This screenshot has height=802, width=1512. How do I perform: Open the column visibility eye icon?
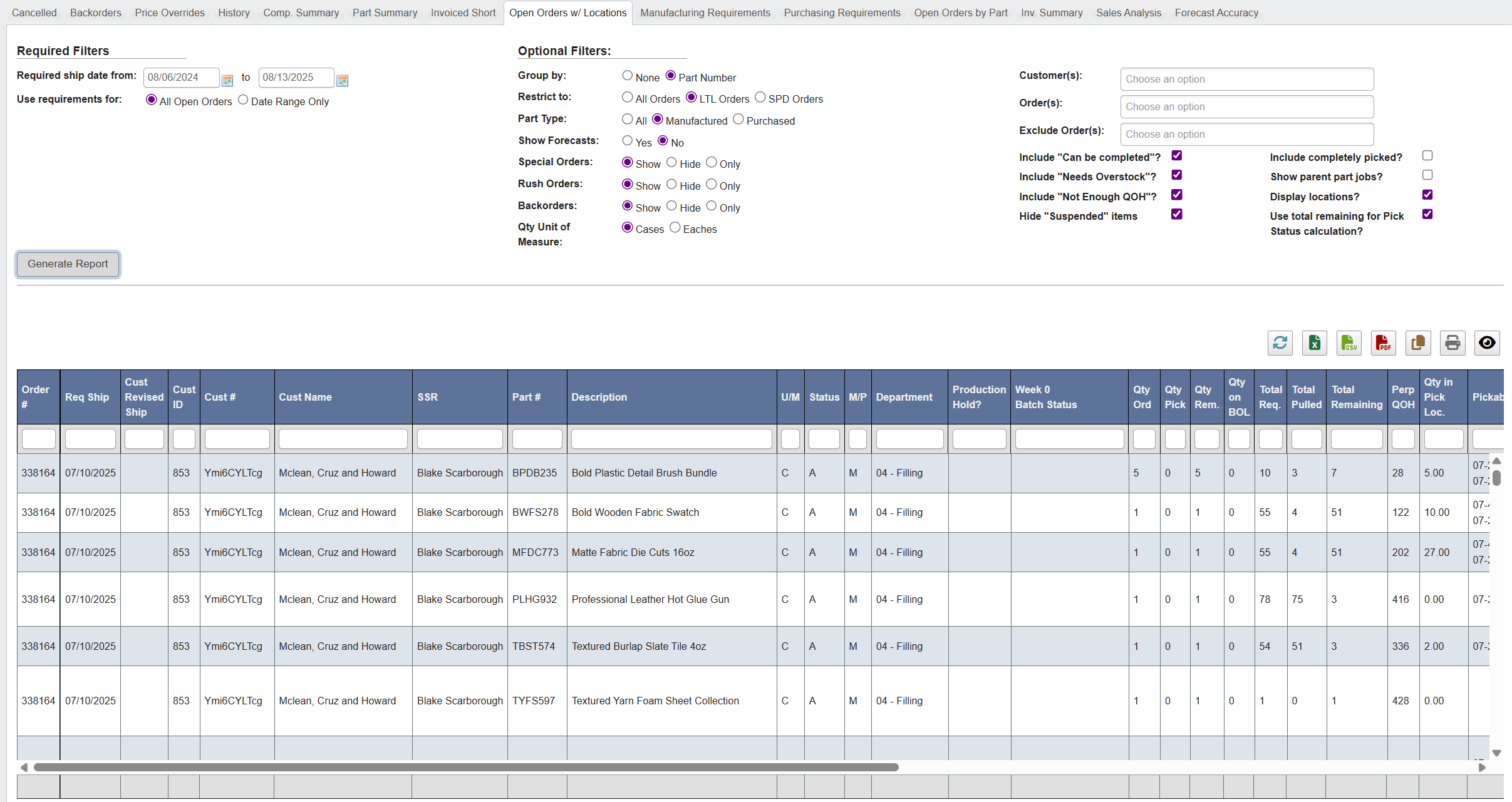(x=1486, y=343)
